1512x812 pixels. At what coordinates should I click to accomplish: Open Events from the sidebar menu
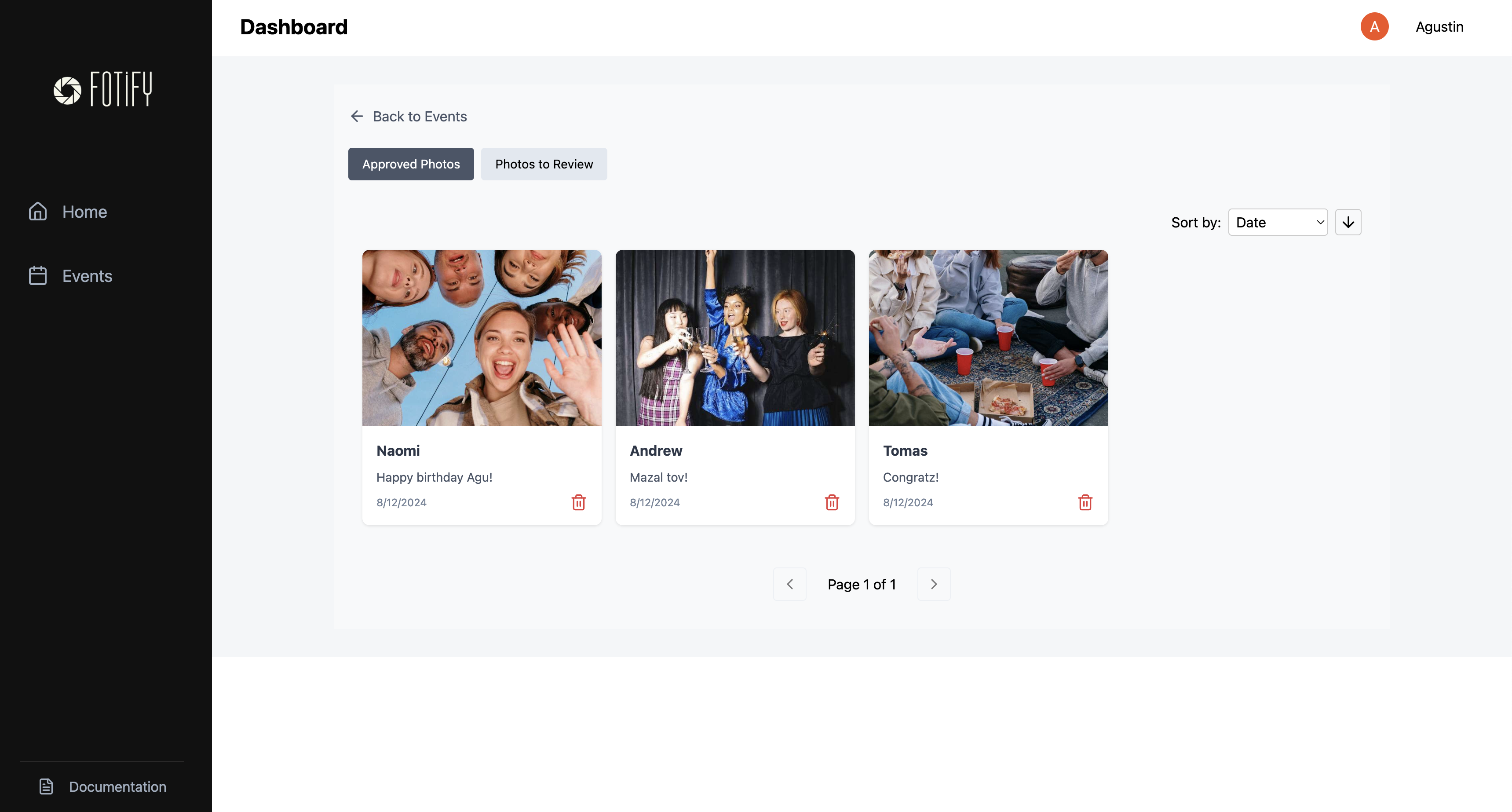coord(70,275)
